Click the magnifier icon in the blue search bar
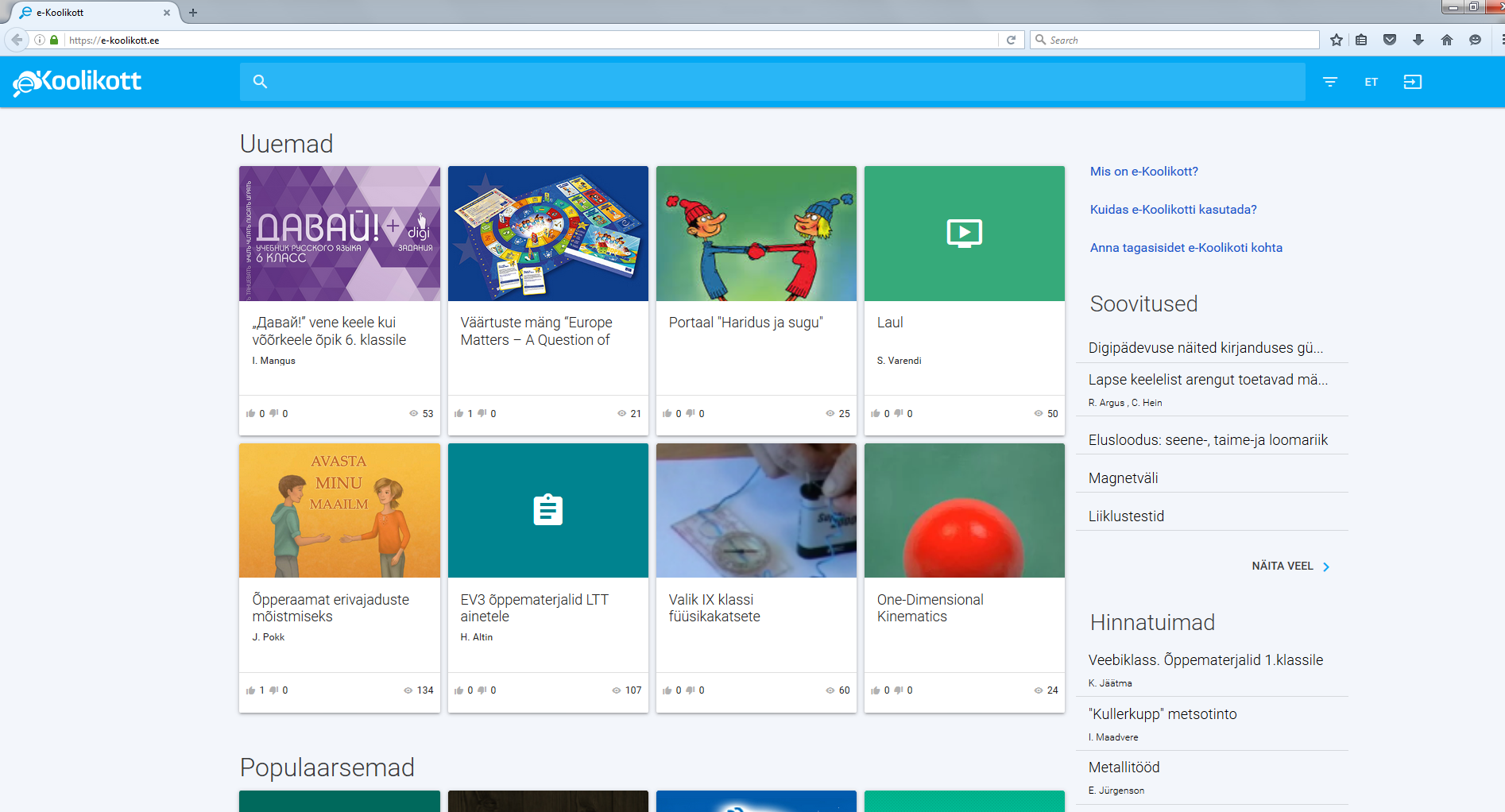Viewport: 1505px width, 812px height. [x=260, y=82]
